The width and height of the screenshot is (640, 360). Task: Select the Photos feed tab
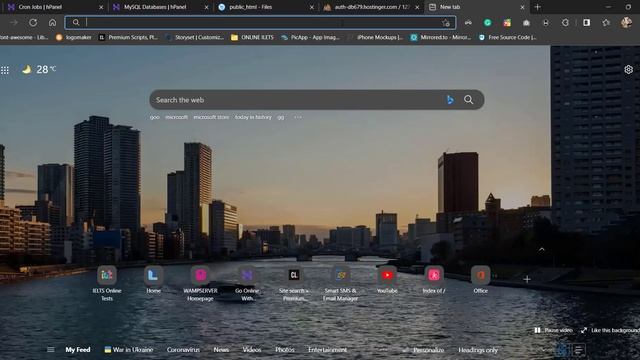(284, 350)
